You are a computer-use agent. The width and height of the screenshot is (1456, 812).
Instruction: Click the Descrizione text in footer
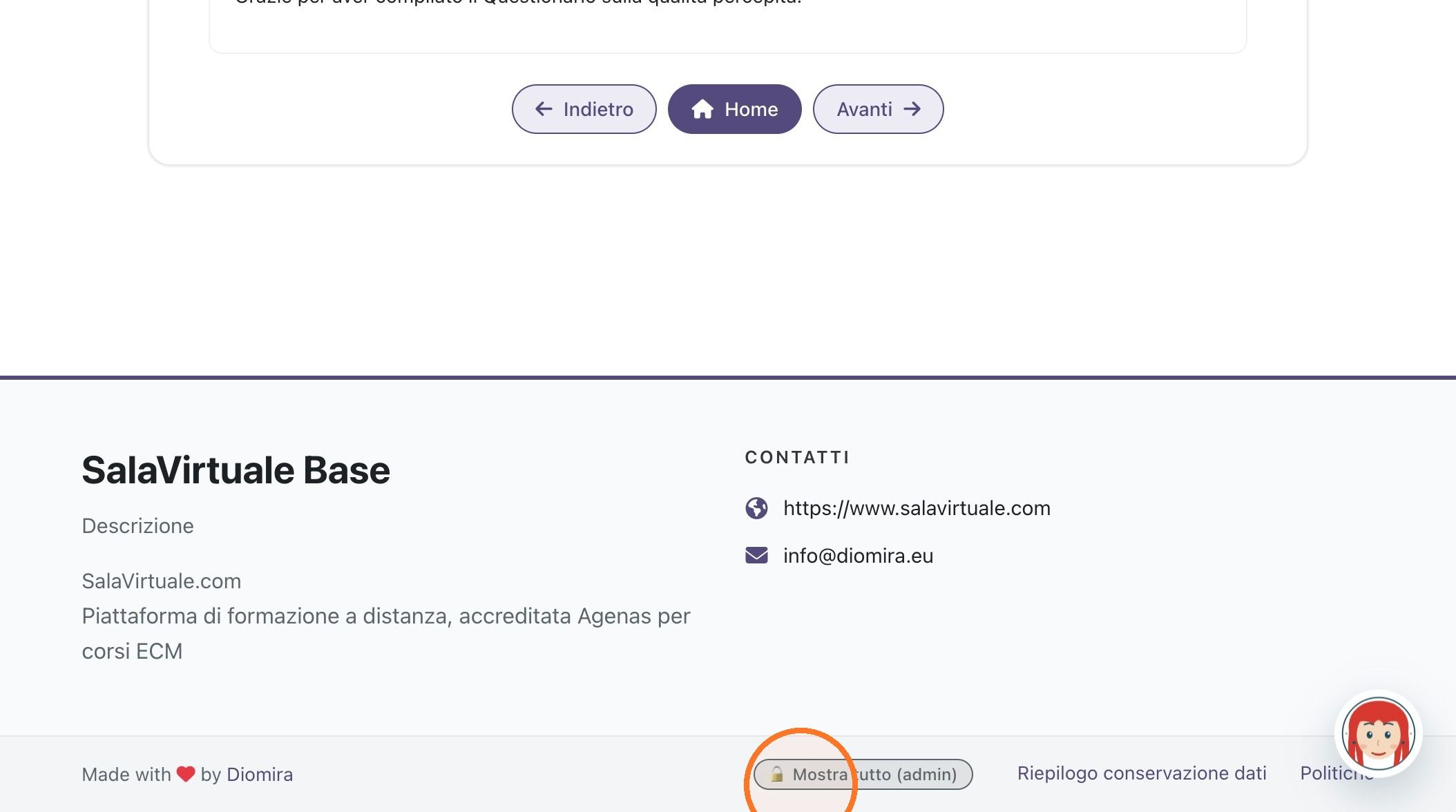[x=137, y=526]
